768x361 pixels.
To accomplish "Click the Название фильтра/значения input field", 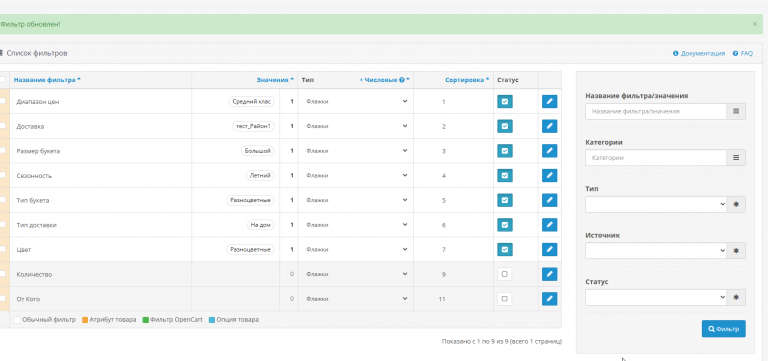I will click(x=656, y=111).
